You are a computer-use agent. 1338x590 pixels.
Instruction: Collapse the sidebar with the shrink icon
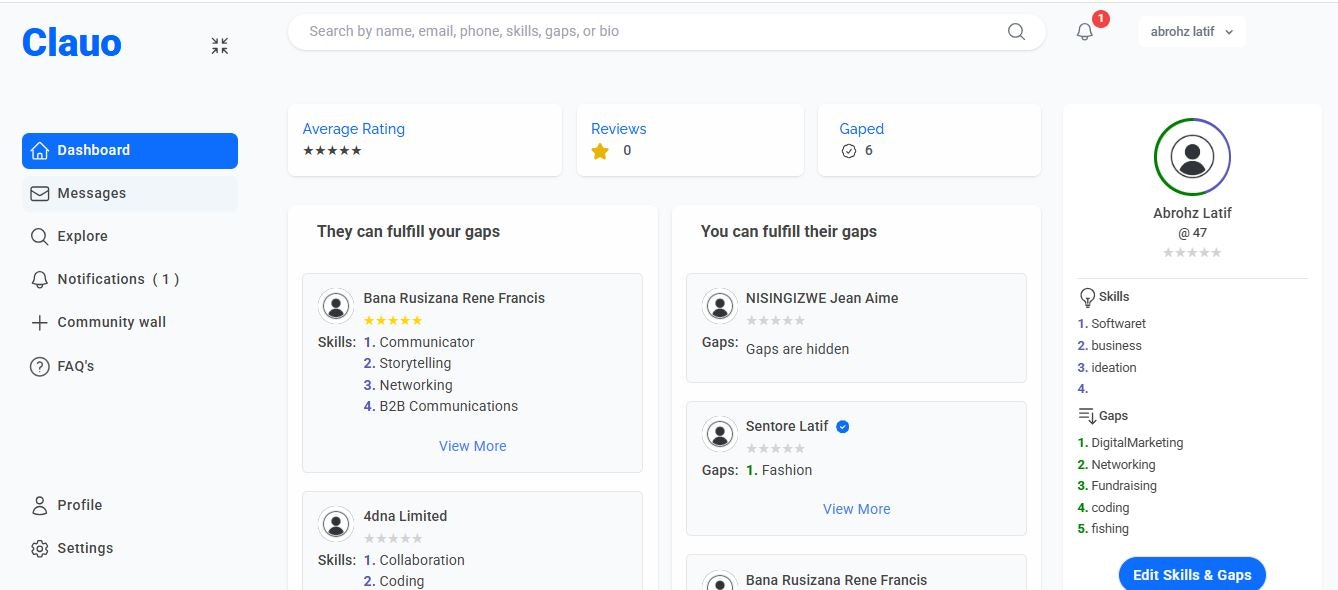coord(220,46)
